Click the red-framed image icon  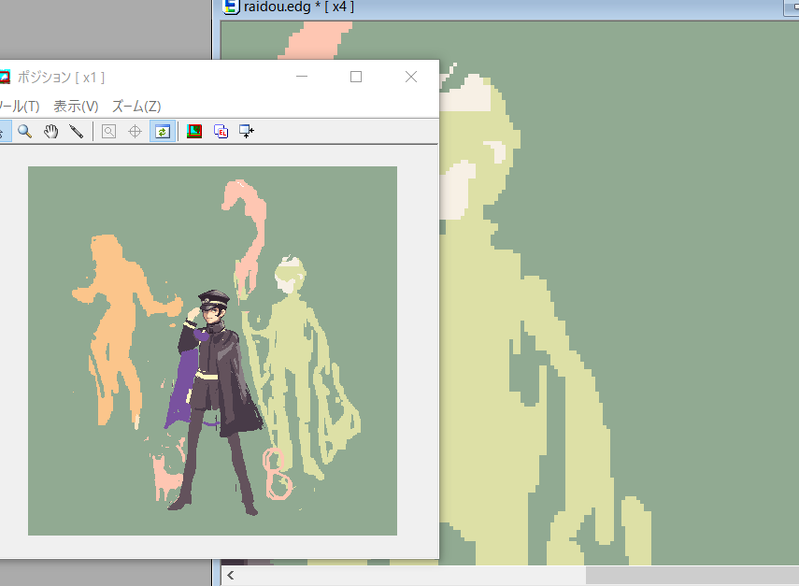194,131
